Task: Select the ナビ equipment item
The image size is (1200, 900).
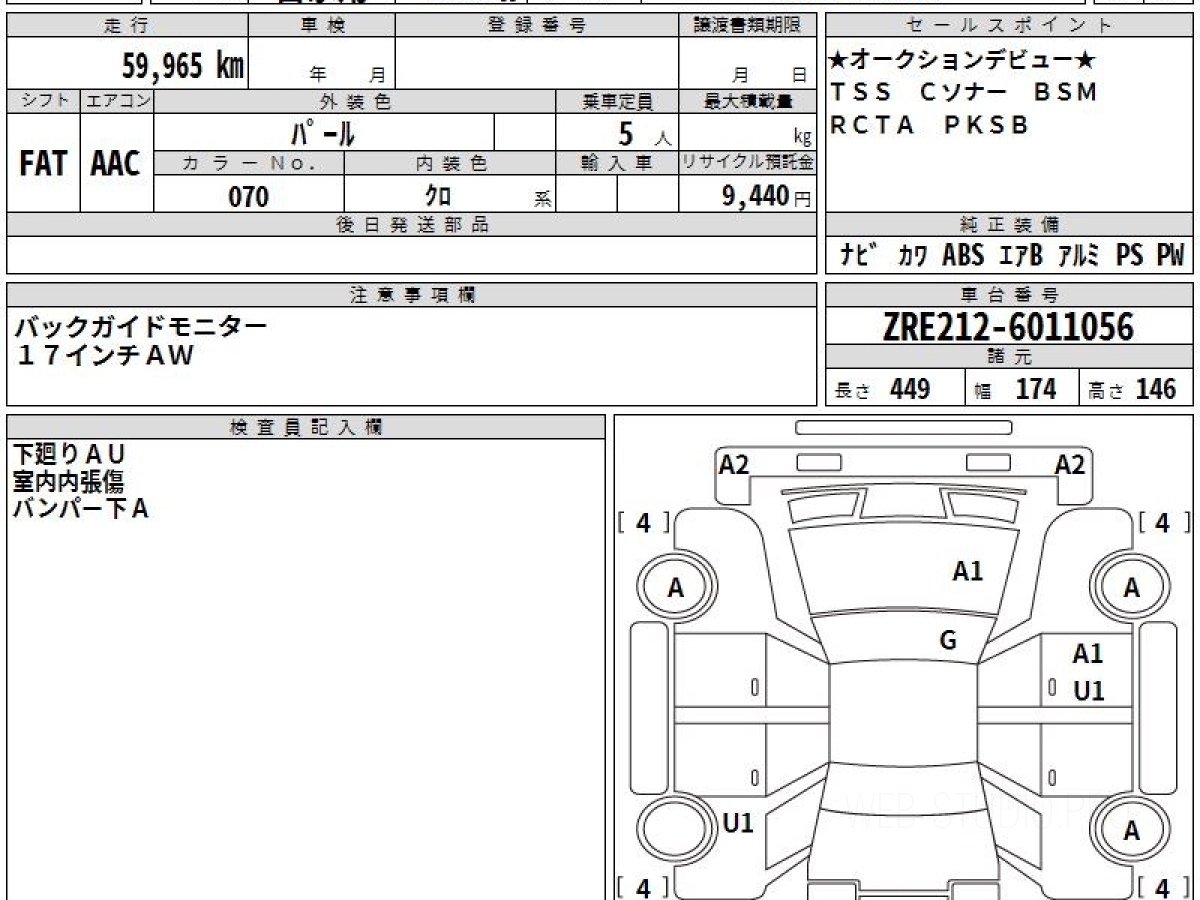Action: pos(859,255)
